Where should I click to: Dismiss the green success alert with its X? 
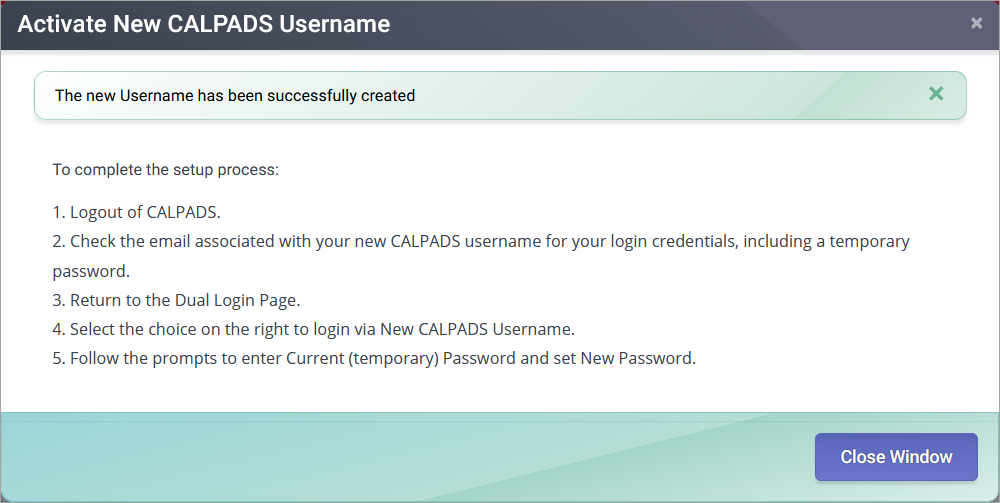click(x=936, y=94)
